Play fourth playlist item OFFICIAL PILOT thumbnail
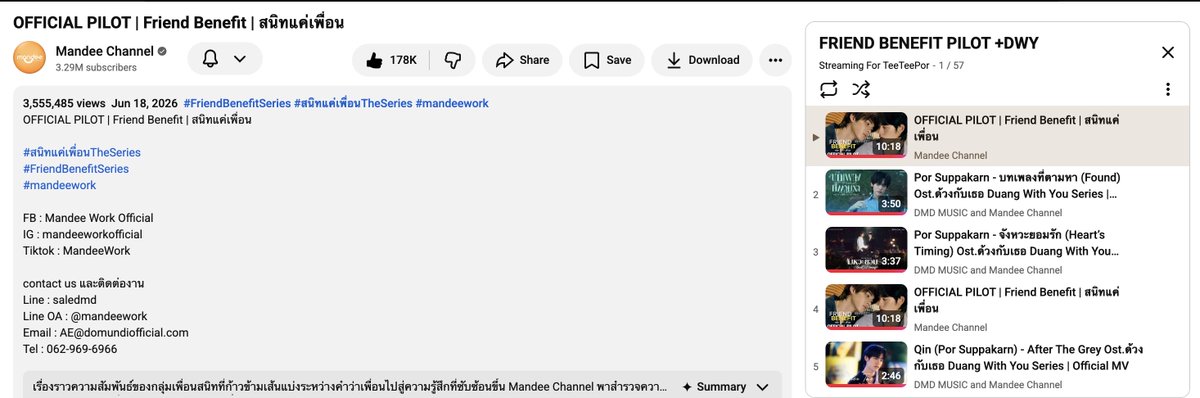This screenshot has height=398, width=1200. tap(866, 307)
